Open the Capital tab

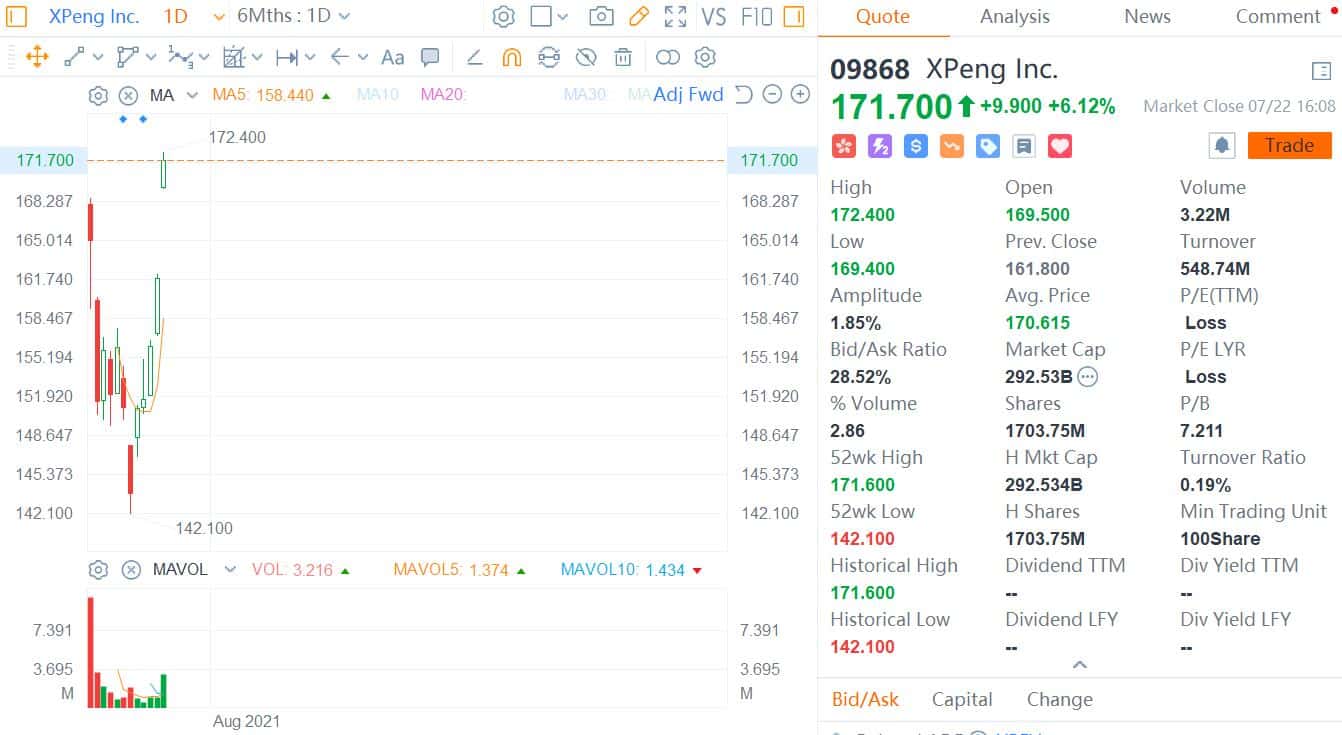pos(961,699)
